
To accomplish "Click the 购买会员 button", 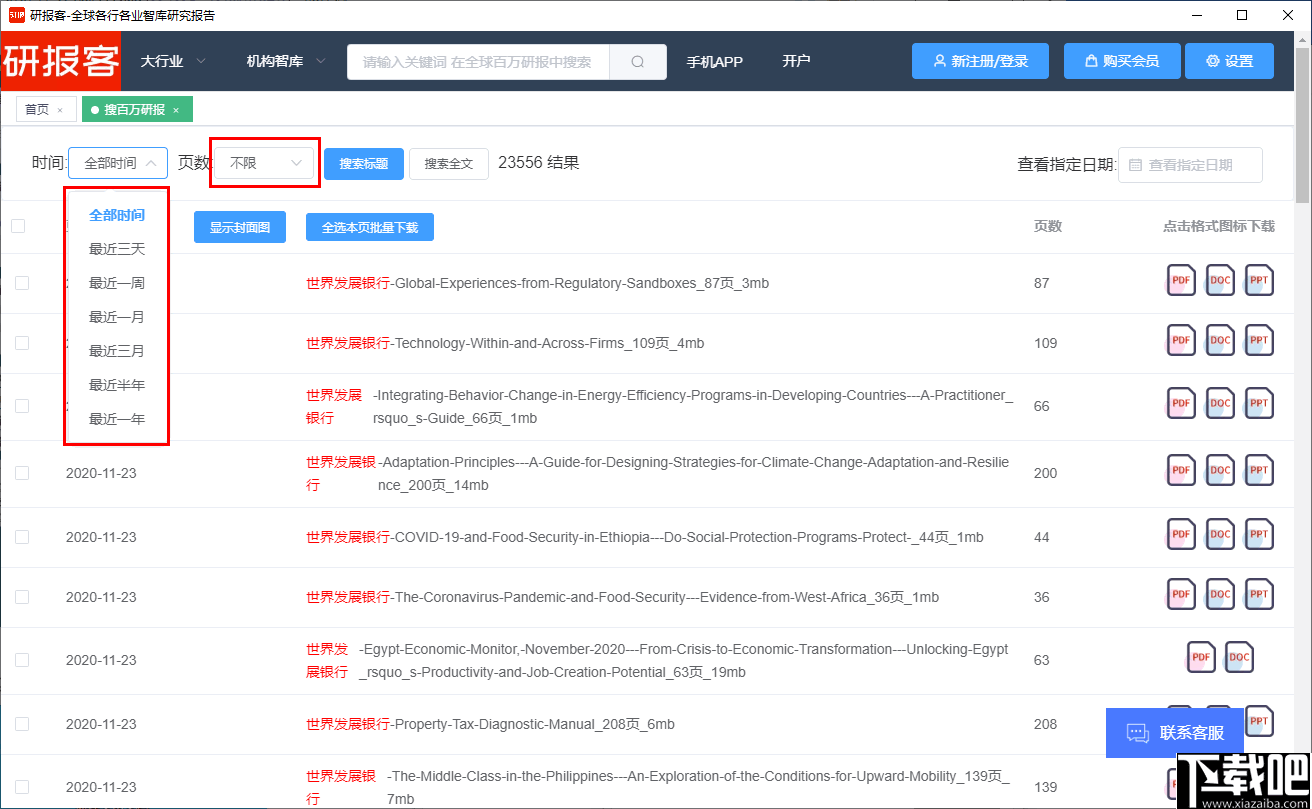I will (1122, 61).
